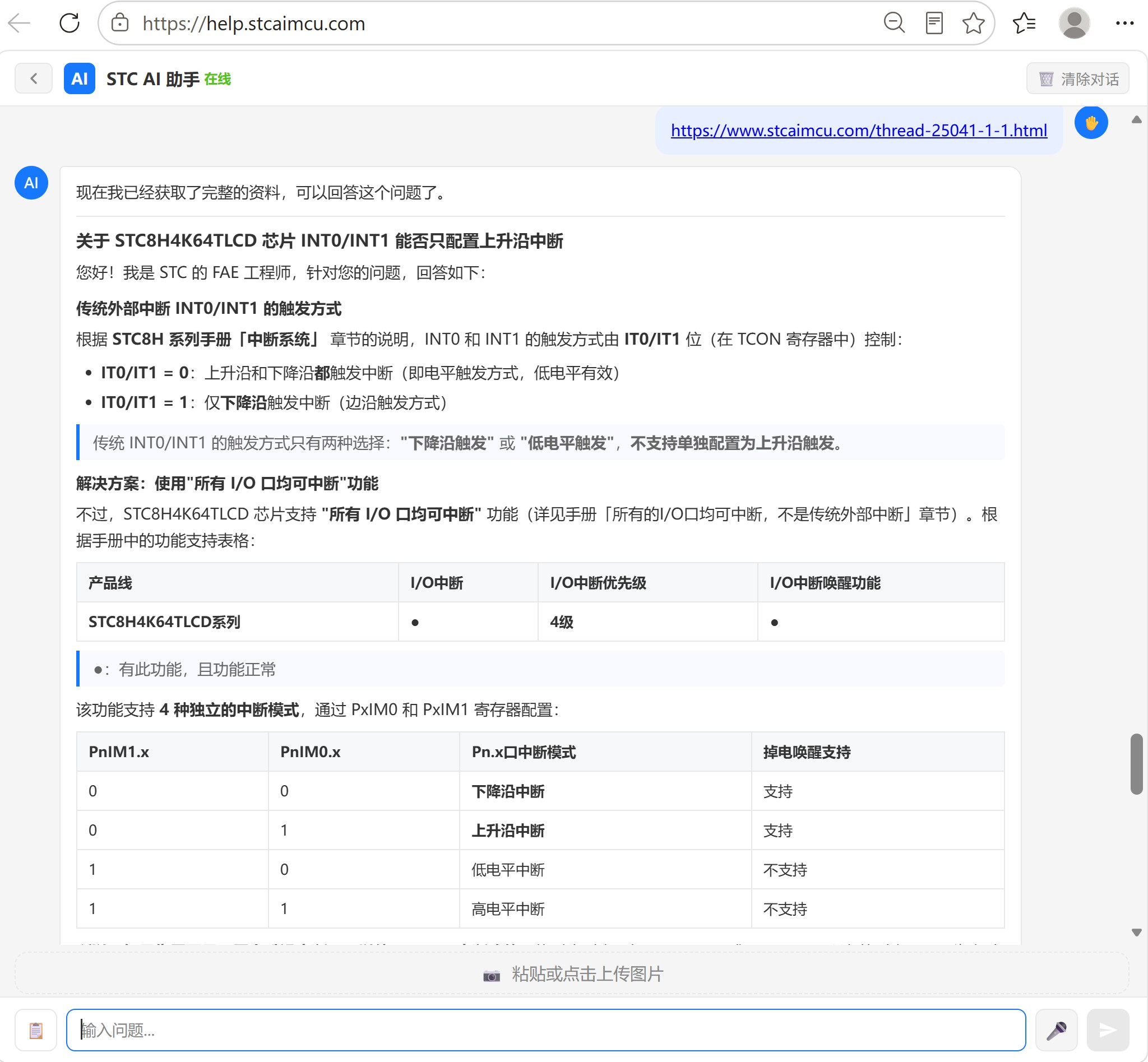Click the vertical scrollbar thumb
This screenshot has width=1148, height=1062.
pos(1136,764)
